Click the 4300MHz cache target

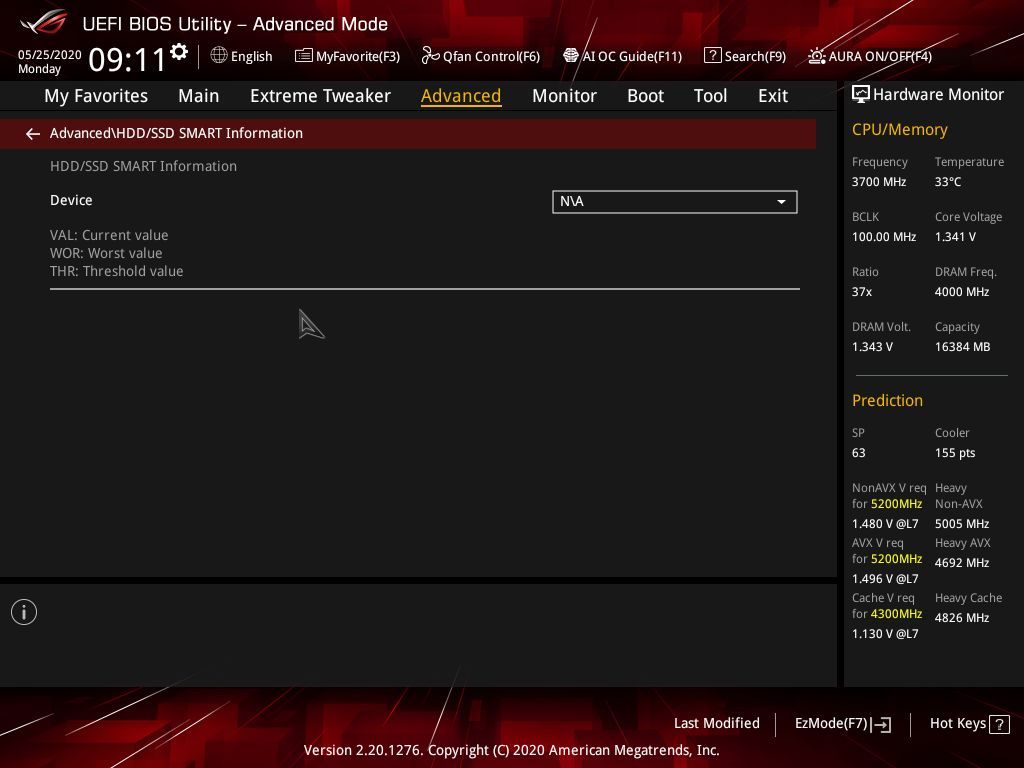(x=896, y=614)
